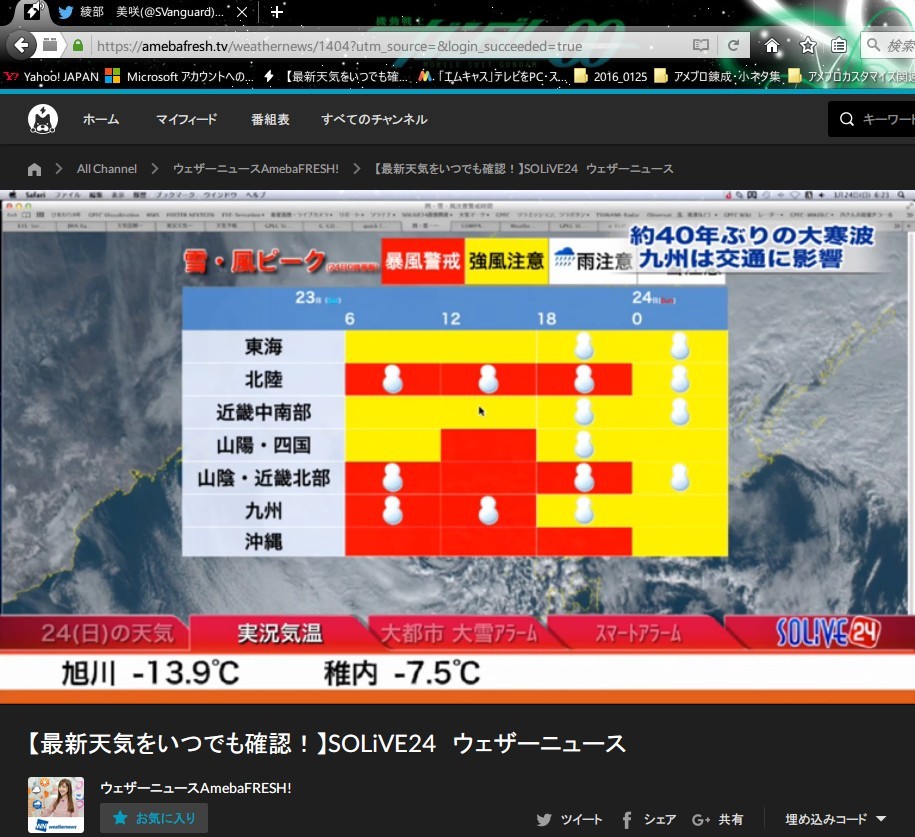
Task: Click the green padlock security icon
Action: 78,46
